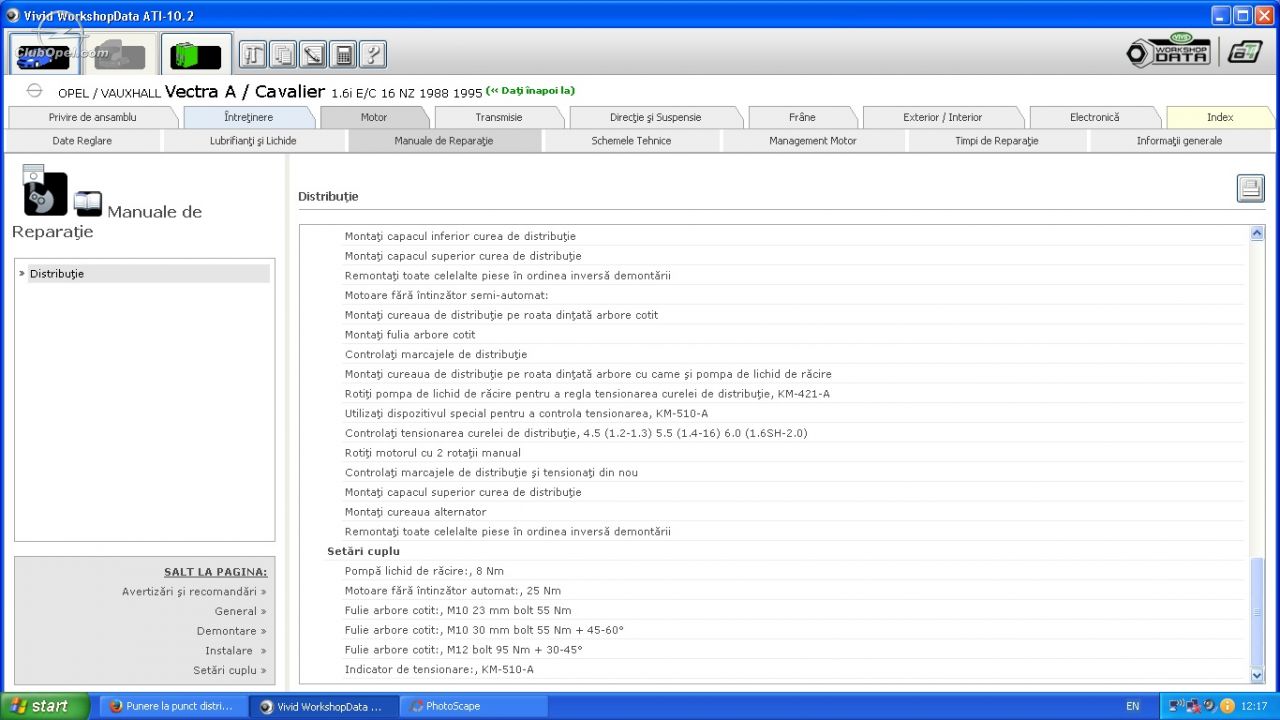
Task: Switch to Timpi de Reparație sub-tab
Action: (x=997, y=141)
